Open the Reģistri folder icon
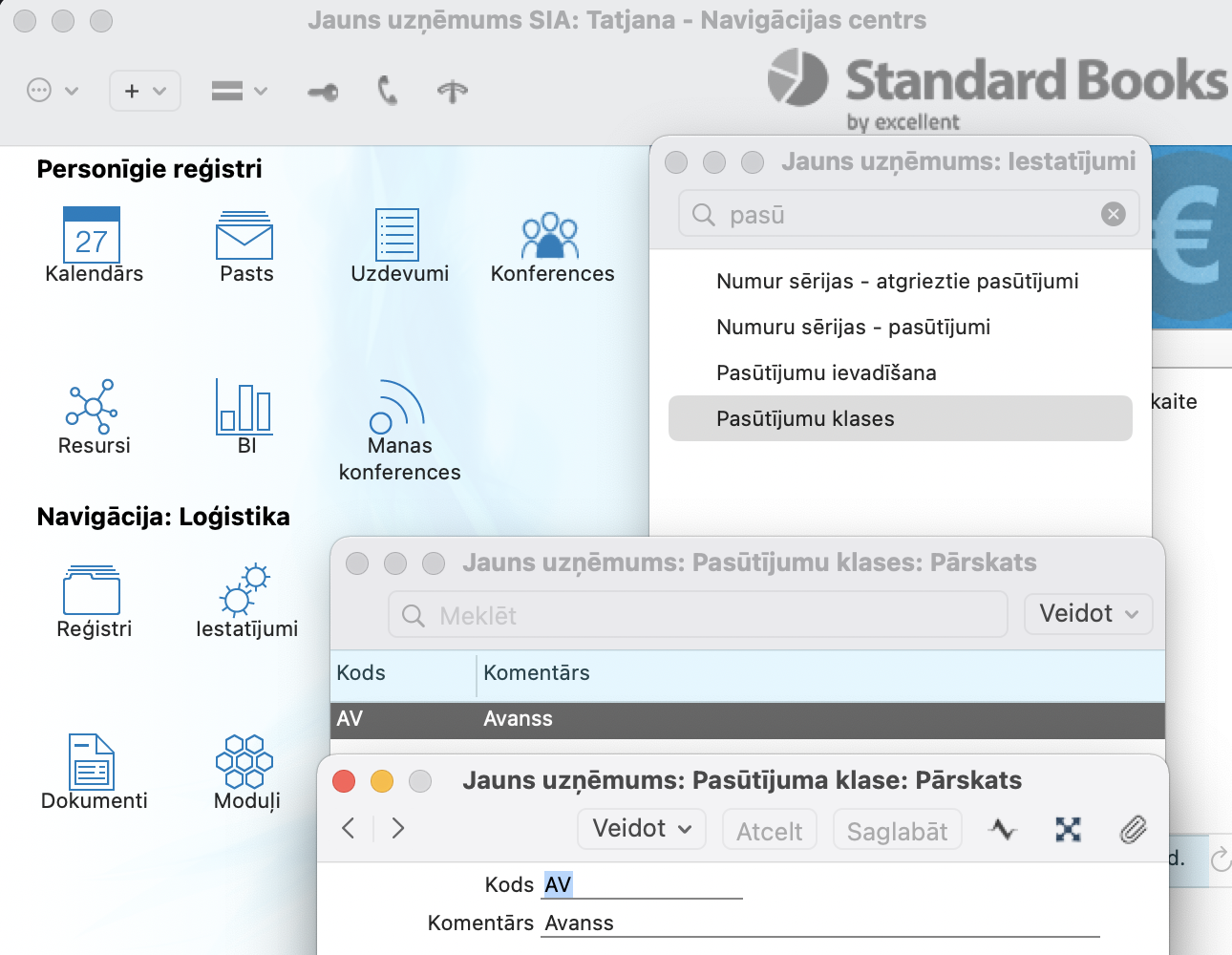Viewport: 1232px width, 955px height. tap(92, 590)
